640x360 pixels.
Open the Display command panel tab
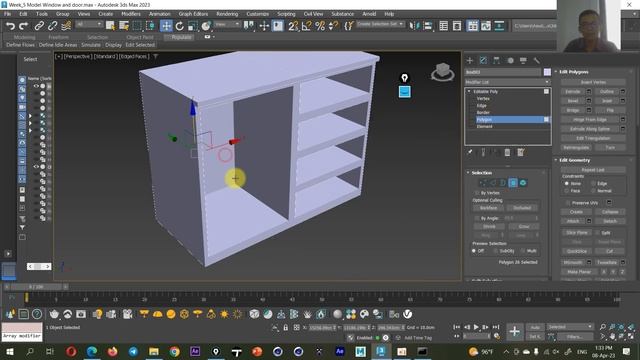point(523,60)
